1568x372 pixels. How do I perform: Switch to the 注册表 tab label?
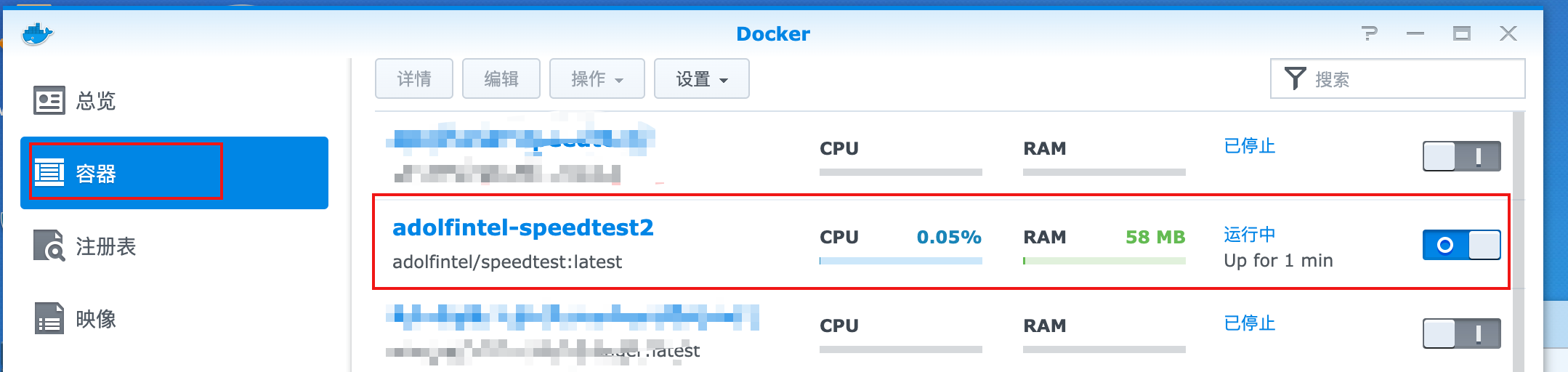click(106, 246)
